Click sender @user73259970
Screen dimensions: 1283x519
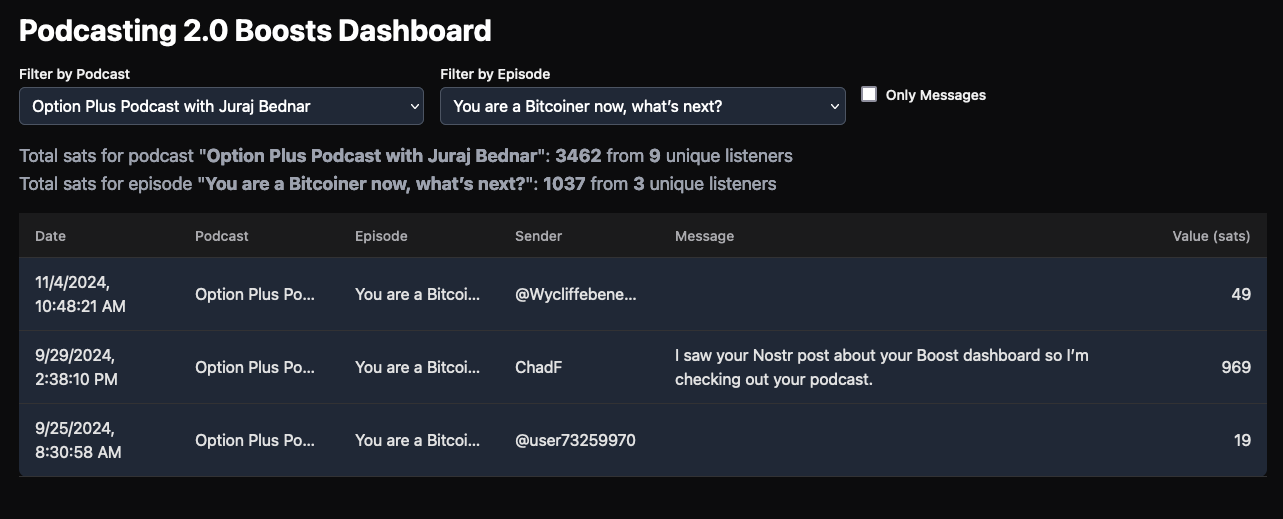pyautogui.click(x=575, y=440)
